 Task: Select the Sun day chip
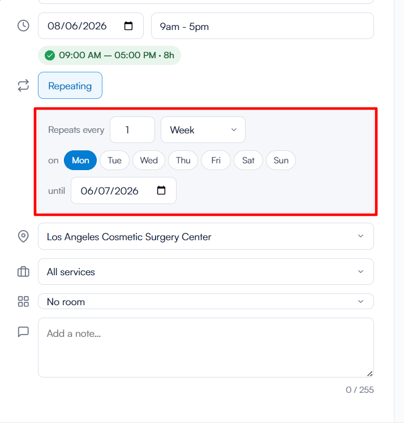point(281,160)
